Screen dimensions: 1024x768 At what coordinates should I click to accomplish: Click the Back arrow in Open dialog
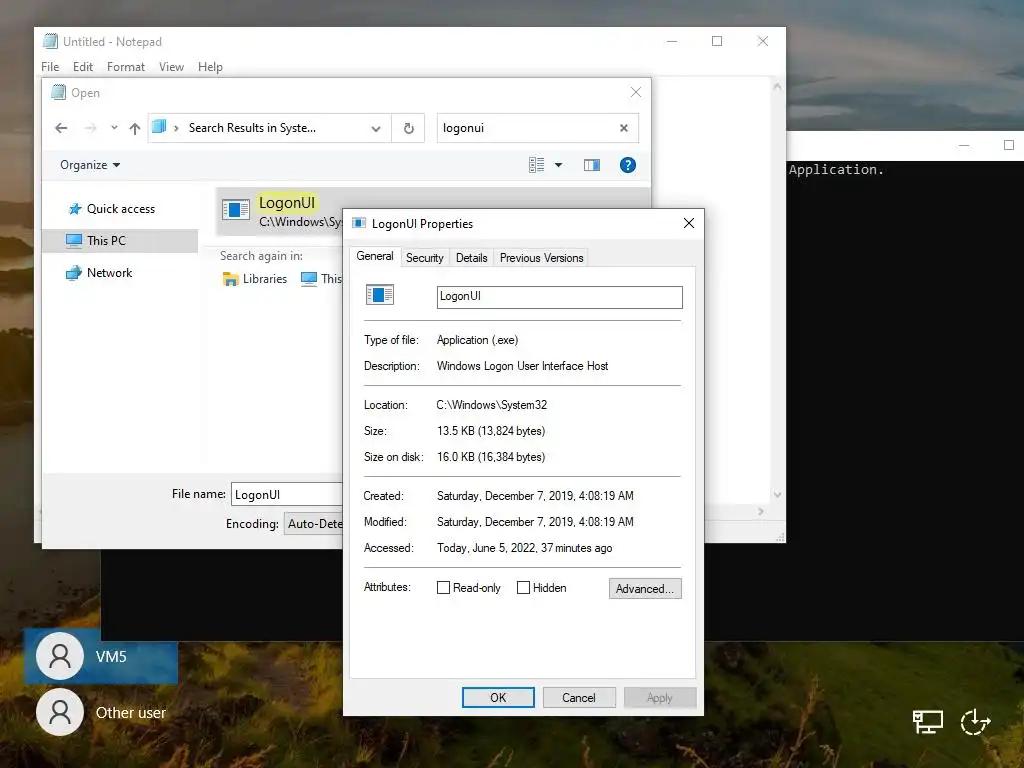pyautogui.click(x=61, y=128)
